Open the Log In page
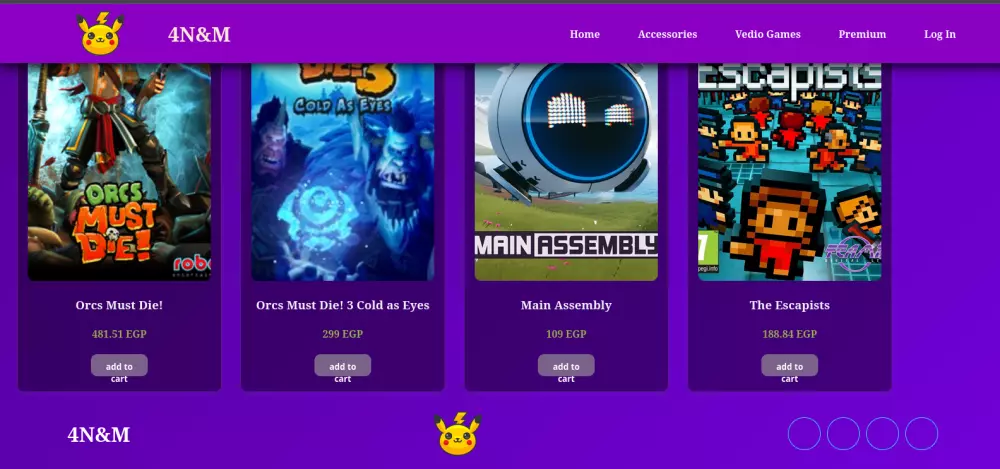This screenshot has height=469, width=1000. click(940, 34)
